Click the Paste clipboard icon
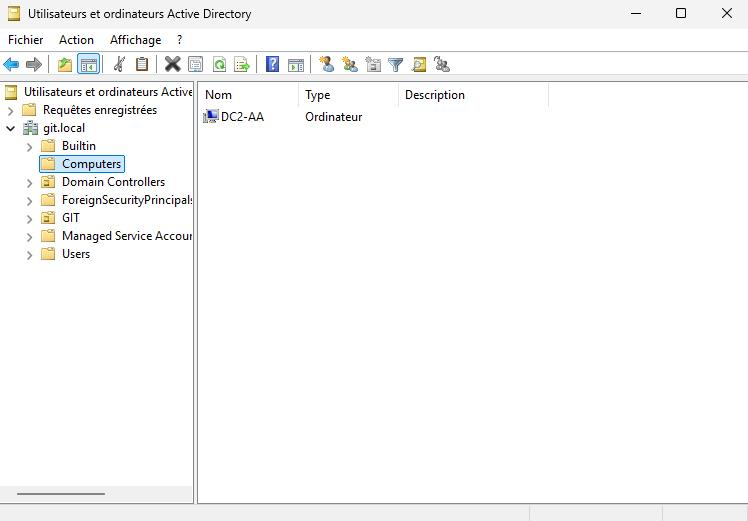Image resolution: width=748 pixels, height=521 pixels. point(142,64)
